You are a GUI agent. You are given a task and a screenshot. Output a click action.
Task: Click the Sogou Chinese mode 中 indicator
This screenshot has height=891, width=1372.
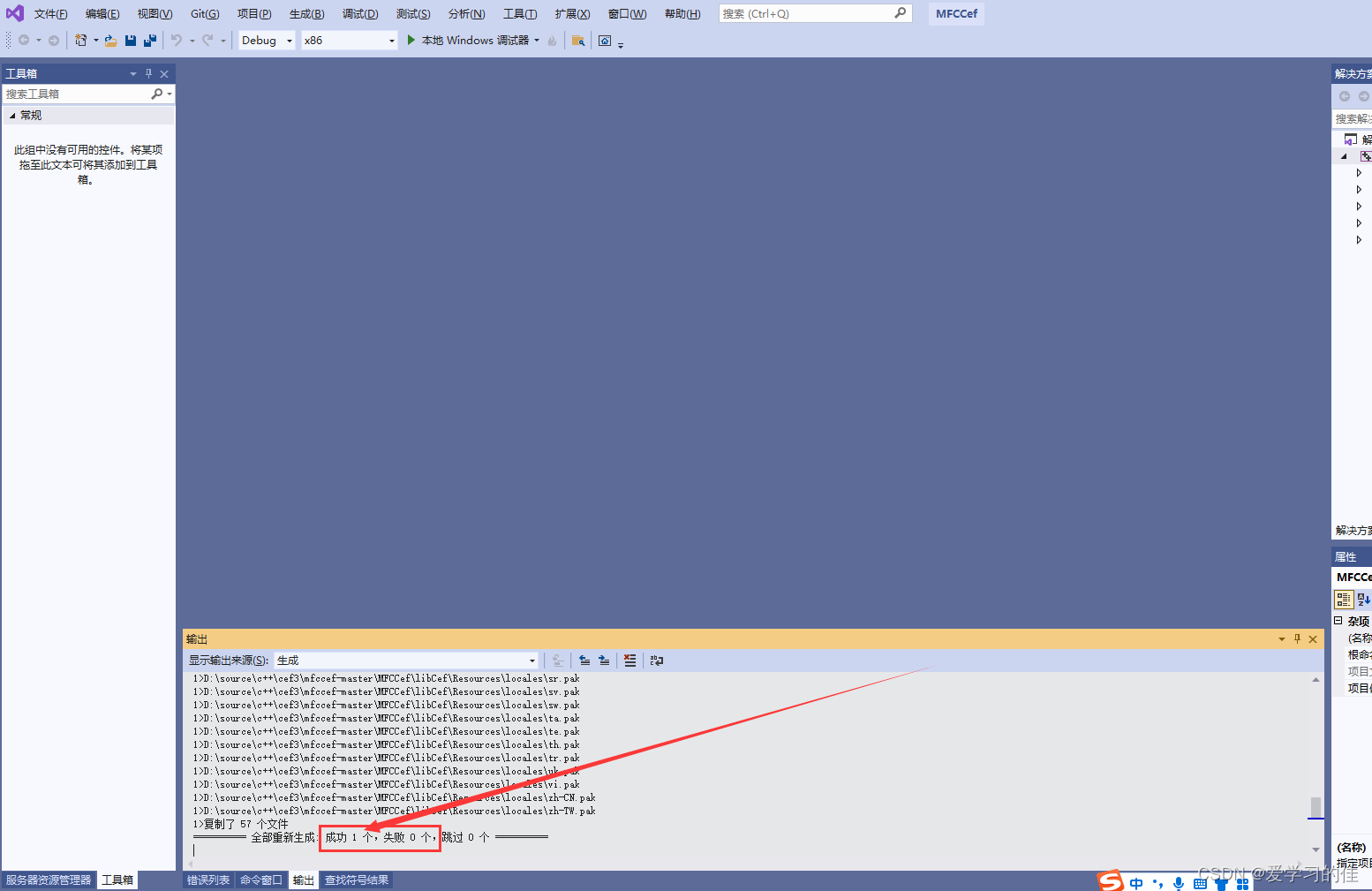point(1136,883)
